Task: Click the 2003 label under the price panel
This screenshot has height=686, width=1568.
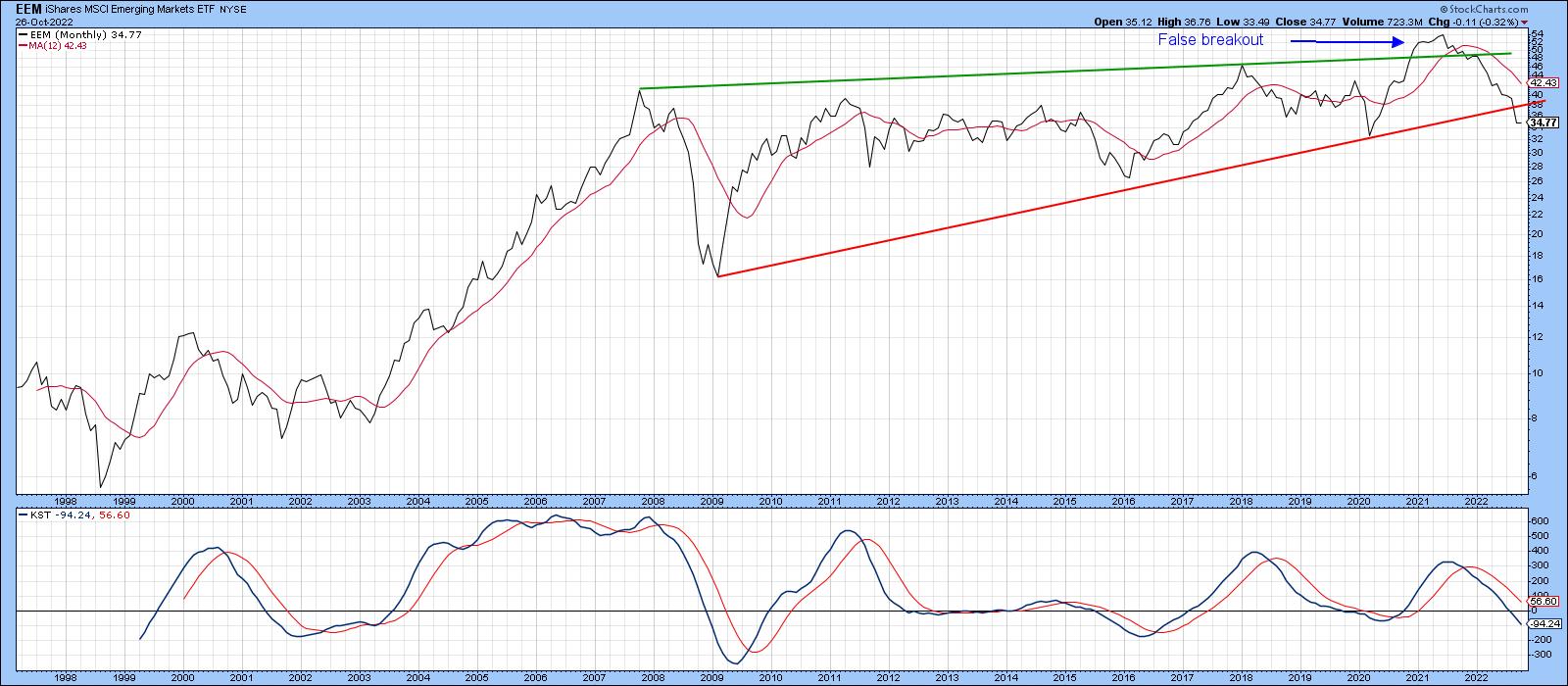Action: (359, 500)
